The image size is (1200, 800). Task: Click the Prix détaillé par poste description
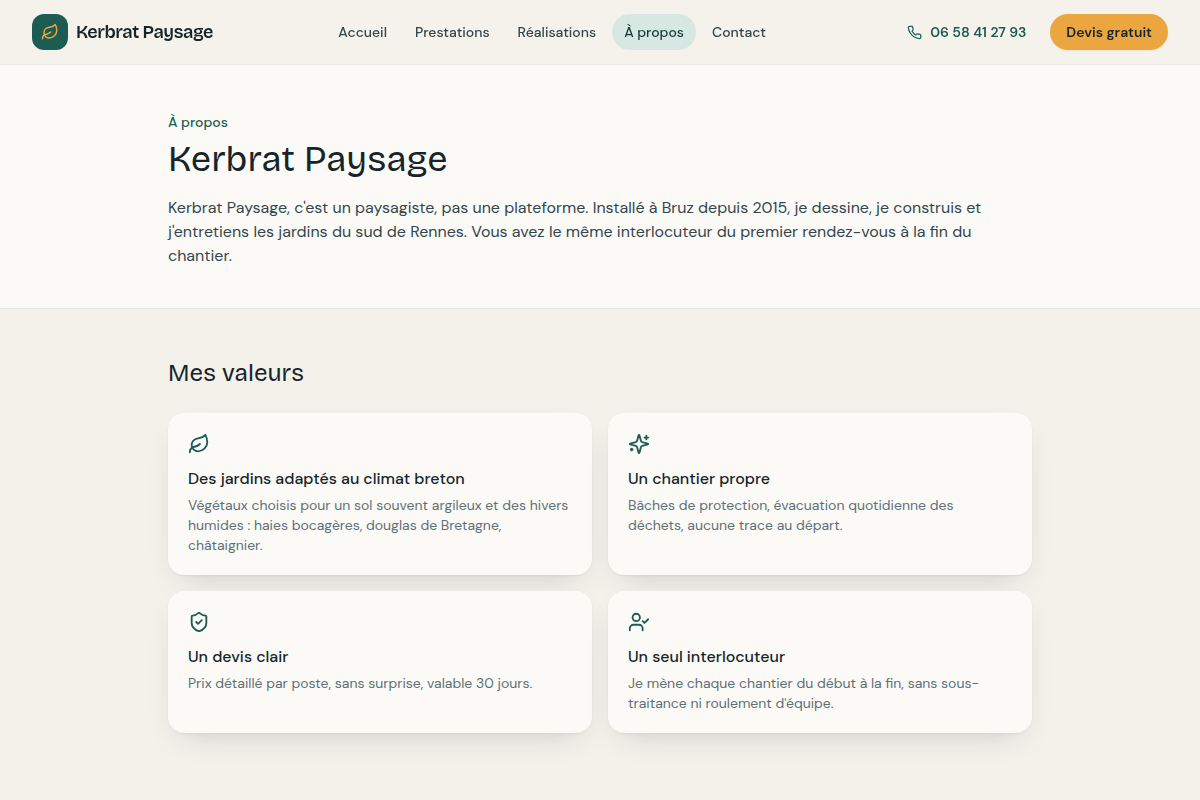pyautogui.click(x=360, y=684)
